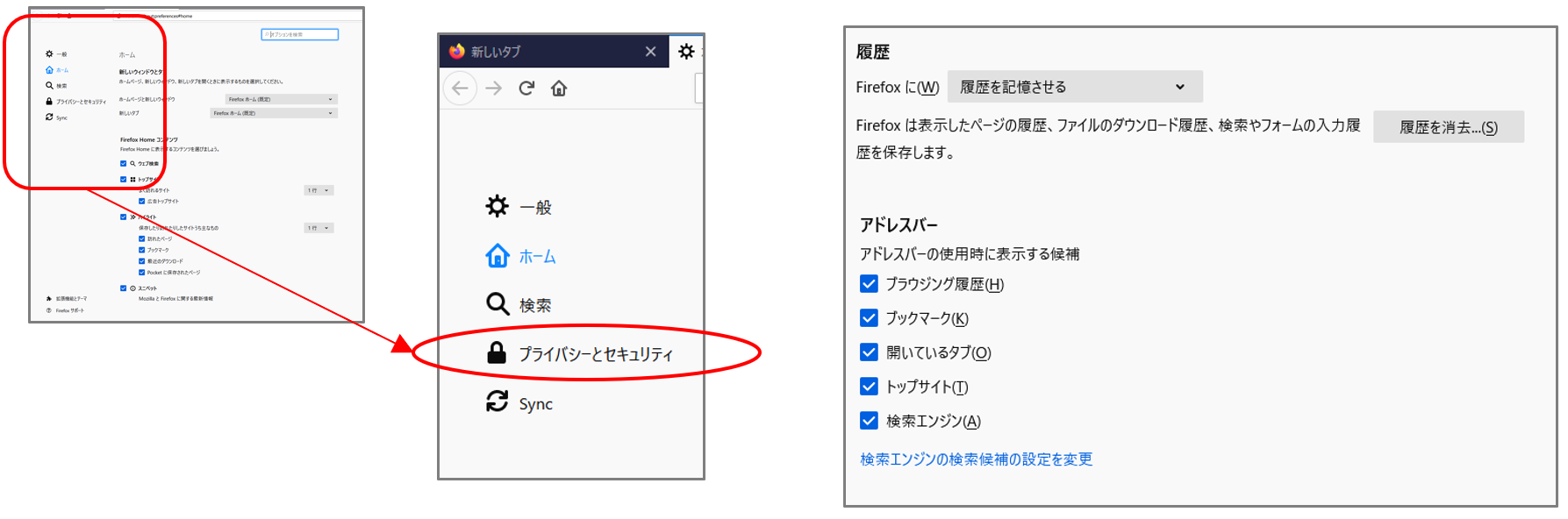
Task: Toggle 広告トップサイト checkbox in the small window
Action: 141,201
